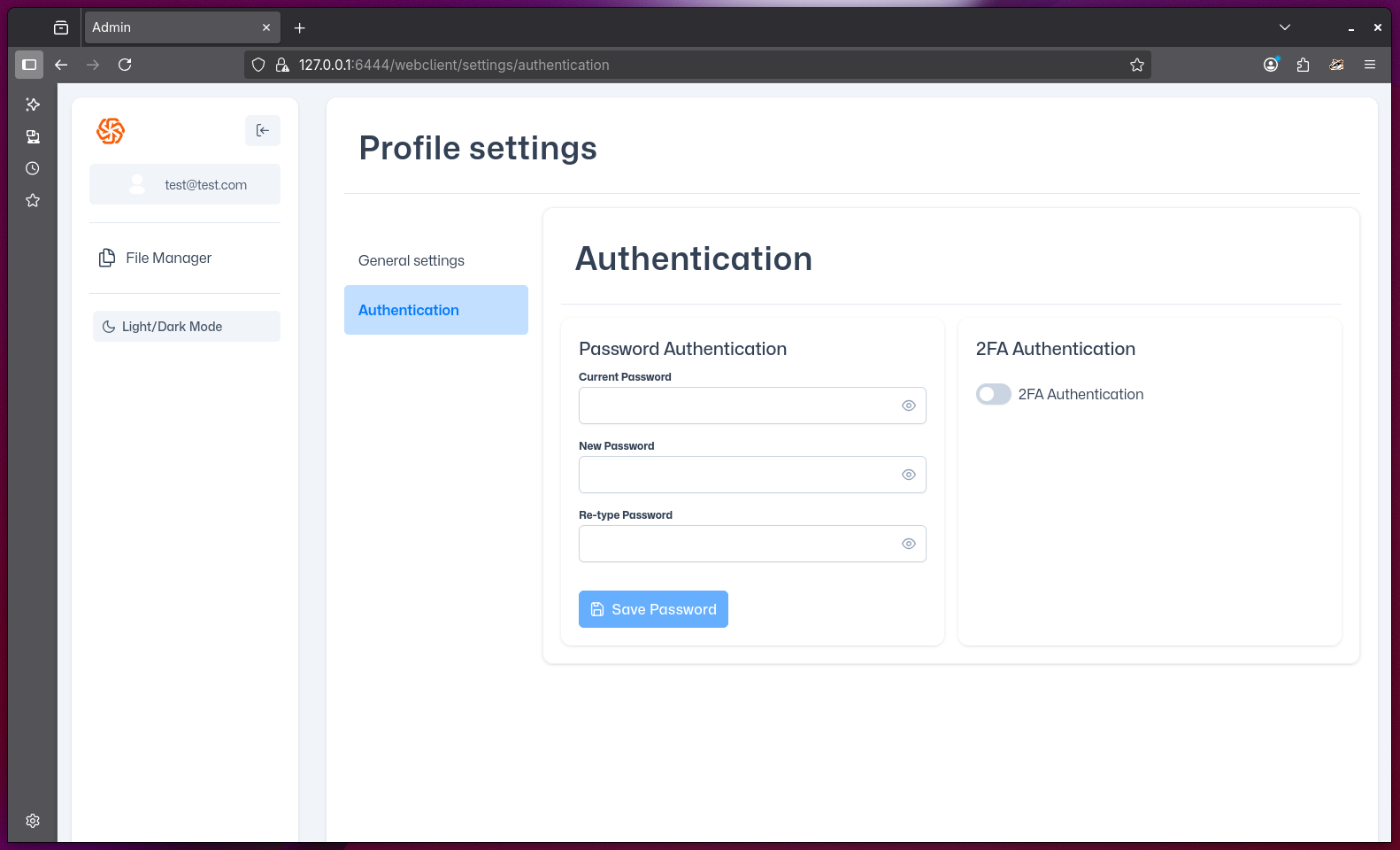This screenshot has height=850, width=1400.
Task: Select the Admin browser tab
Action: tap(182, 27)
